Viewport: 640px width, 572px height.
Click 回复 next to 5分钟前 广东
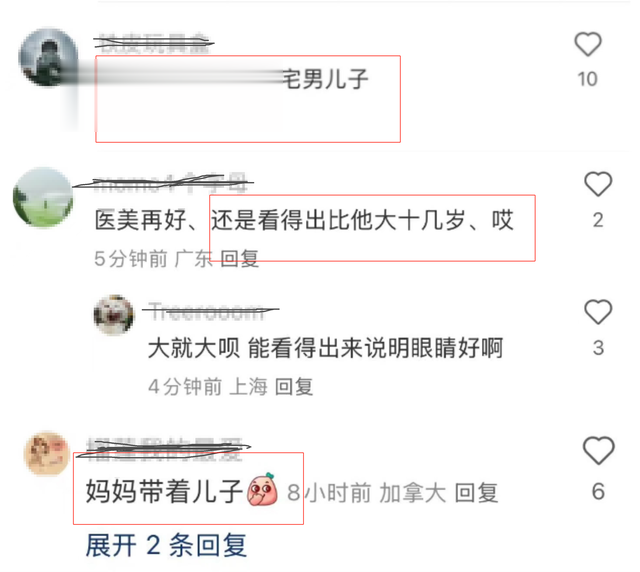click(x=240, y=258)
